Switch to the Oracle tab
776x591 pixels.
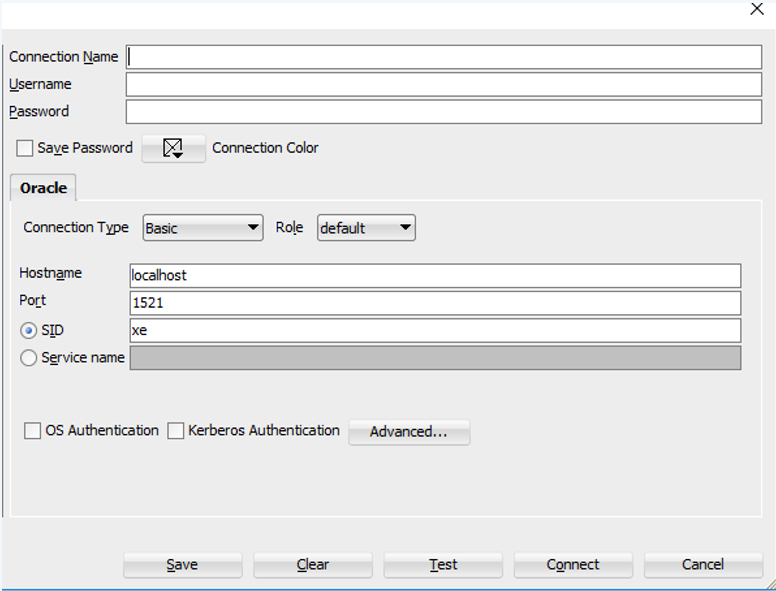44,188
